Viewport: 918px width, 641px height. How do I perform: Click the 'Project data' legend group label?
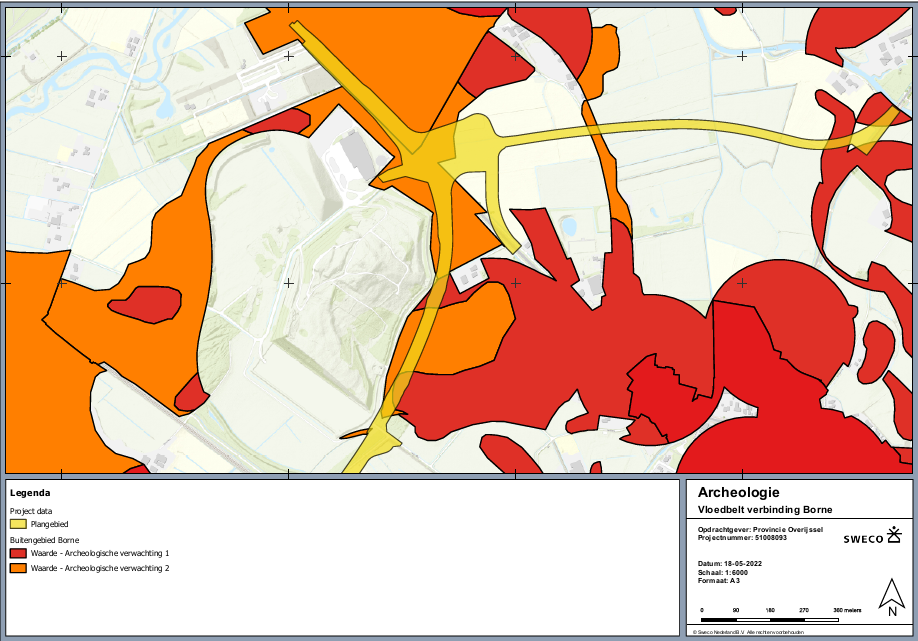coord(31,511)
